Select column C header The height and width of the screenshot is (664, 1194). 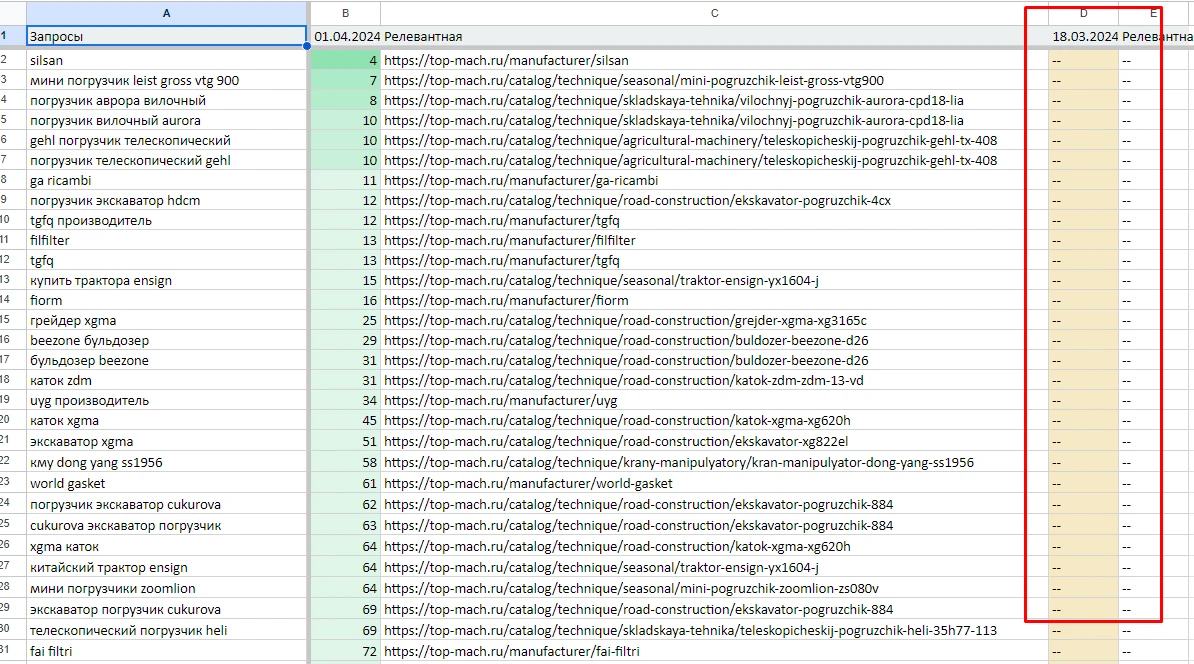click(x=714, y=13)
